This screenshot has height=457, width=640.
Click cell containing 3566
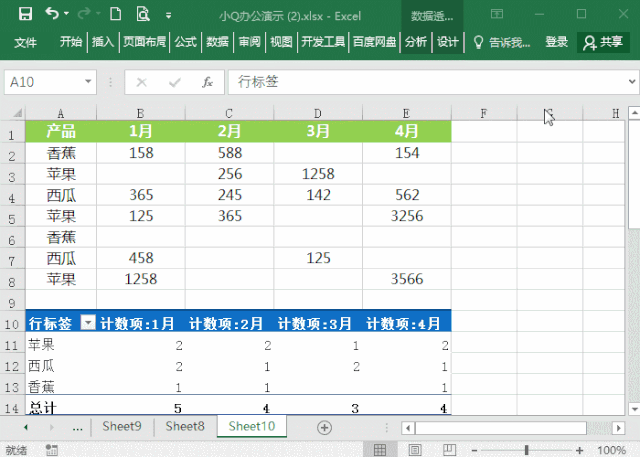point(407,279)
